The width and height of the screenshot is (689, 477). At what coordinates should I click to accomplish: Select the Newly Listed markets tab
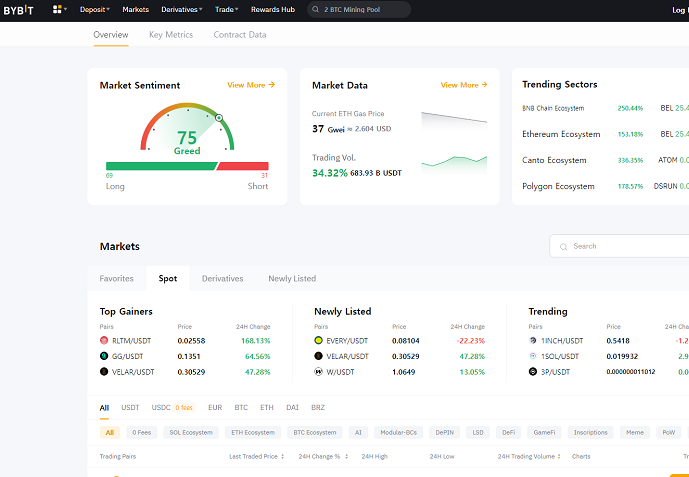coord(292,278)
